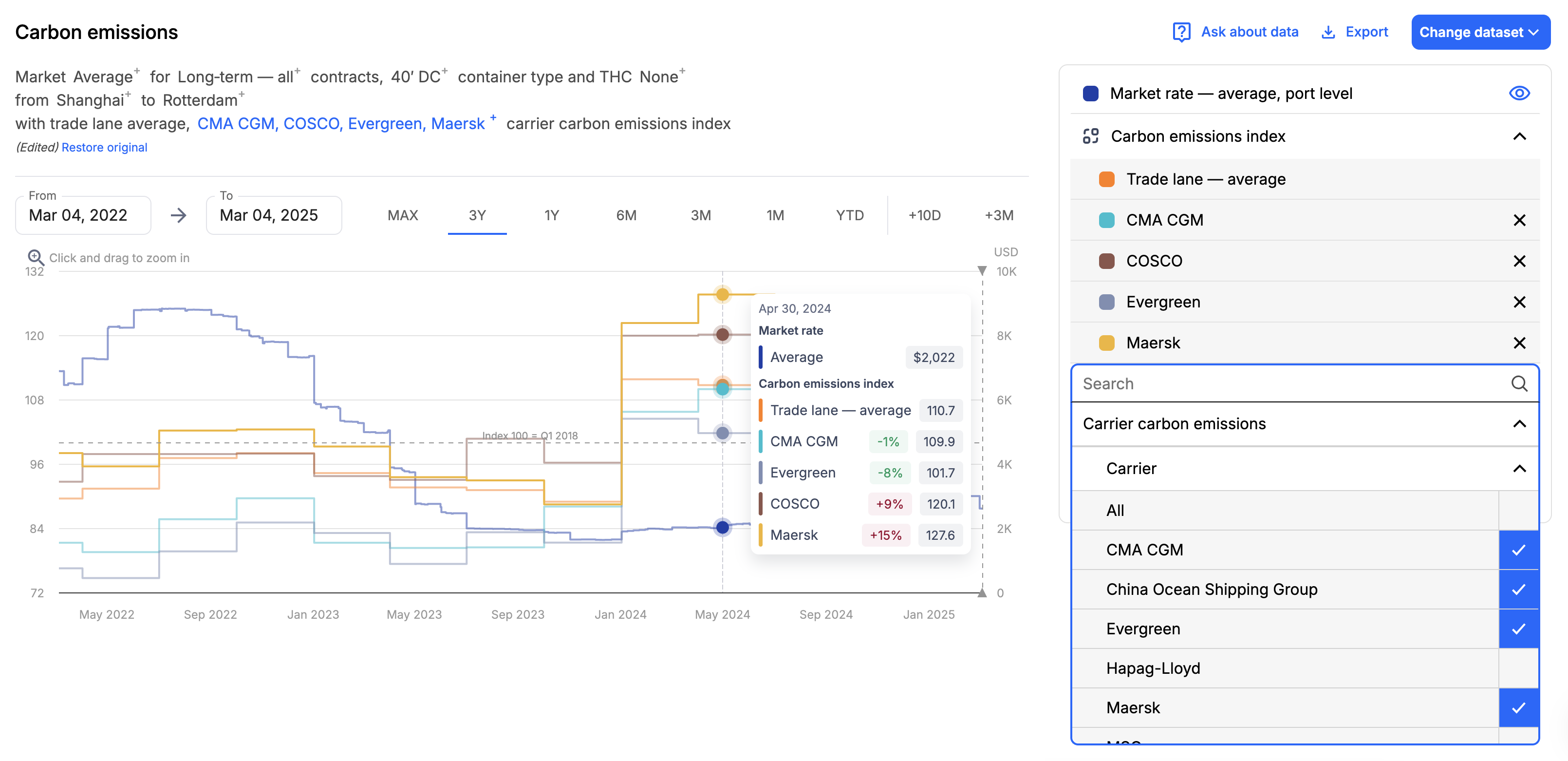Toggle Market rate visibility eye icon
The height and width of the screenshot is (761, 1568).
(x=1519, y=93)
